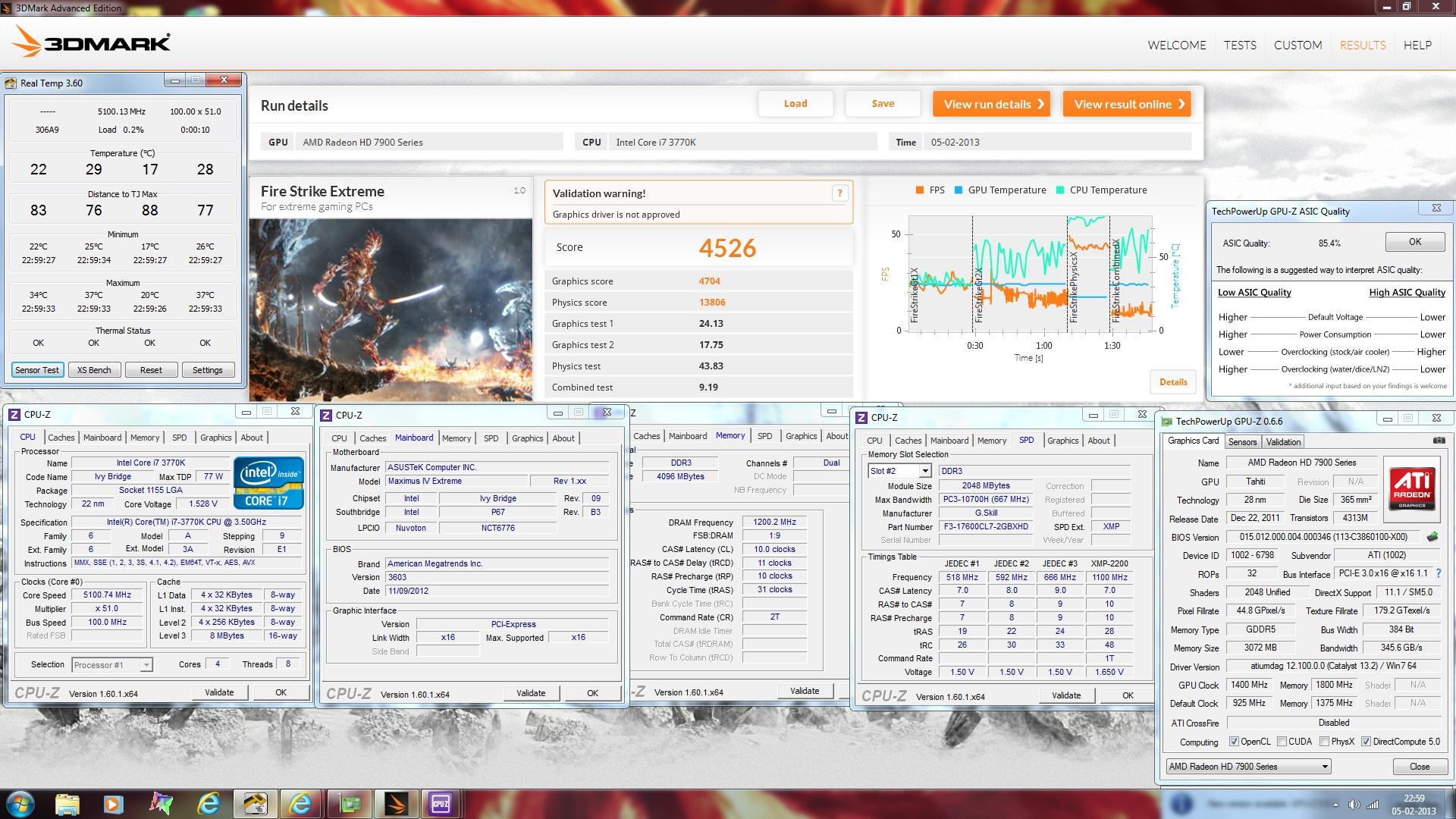Open the GPU selection dropdown in GPU-Z
Image resolution: width=1456 pixels, height=819 pixels.
(1248, 767)
